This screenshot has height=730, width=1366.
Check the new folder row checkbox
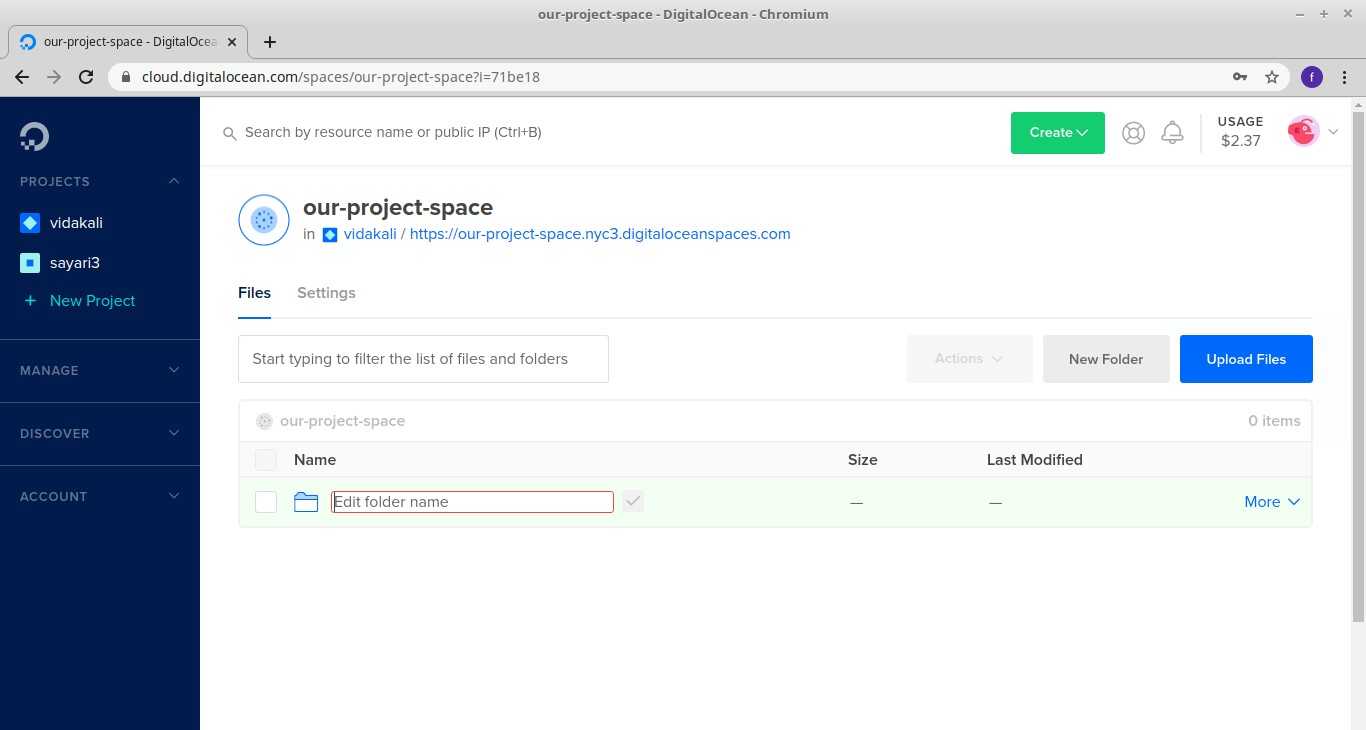pos(265,502)
